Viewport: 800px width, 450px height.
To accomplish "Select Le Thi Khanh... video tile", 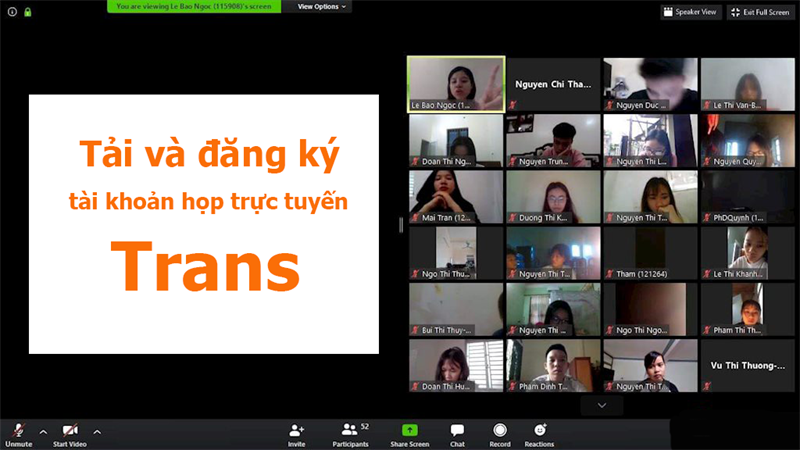I will point(748,253).
